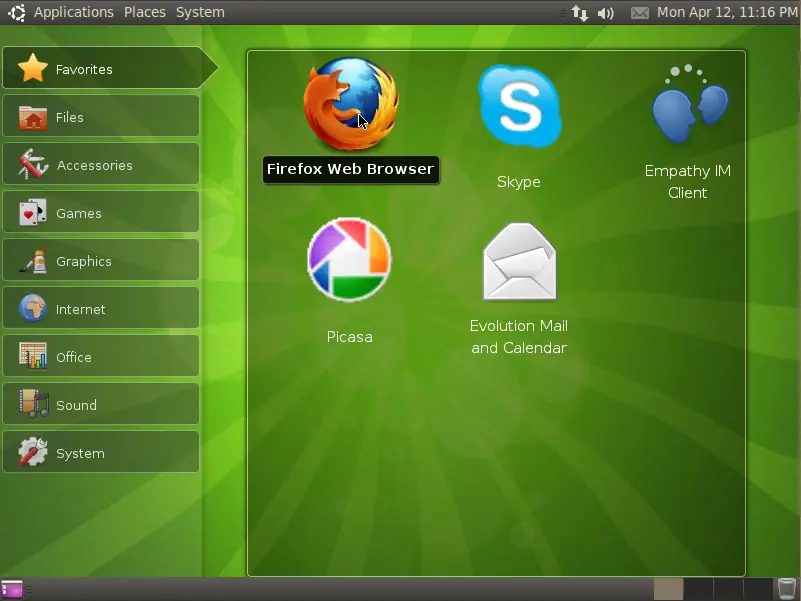Open the Files category
Viewport: 801px width, 601px height.
click(101, 116)
